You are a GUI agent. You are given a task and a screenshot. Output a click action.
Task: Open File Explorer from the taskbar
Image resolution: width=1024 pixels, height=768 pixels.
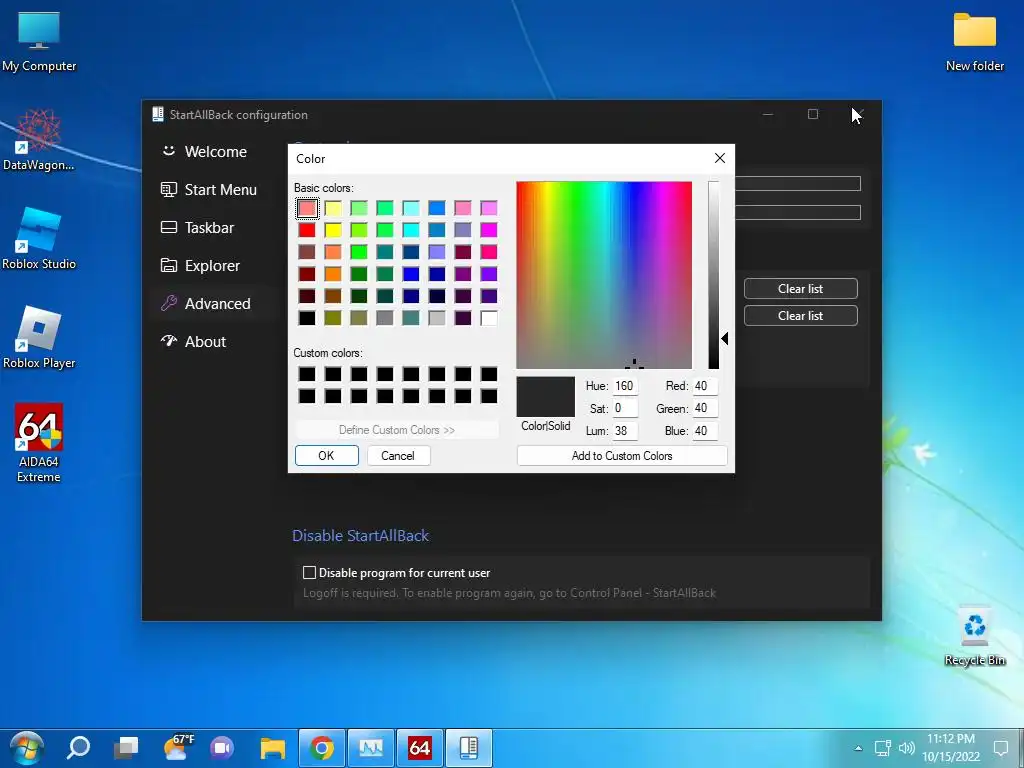[272, 748]
